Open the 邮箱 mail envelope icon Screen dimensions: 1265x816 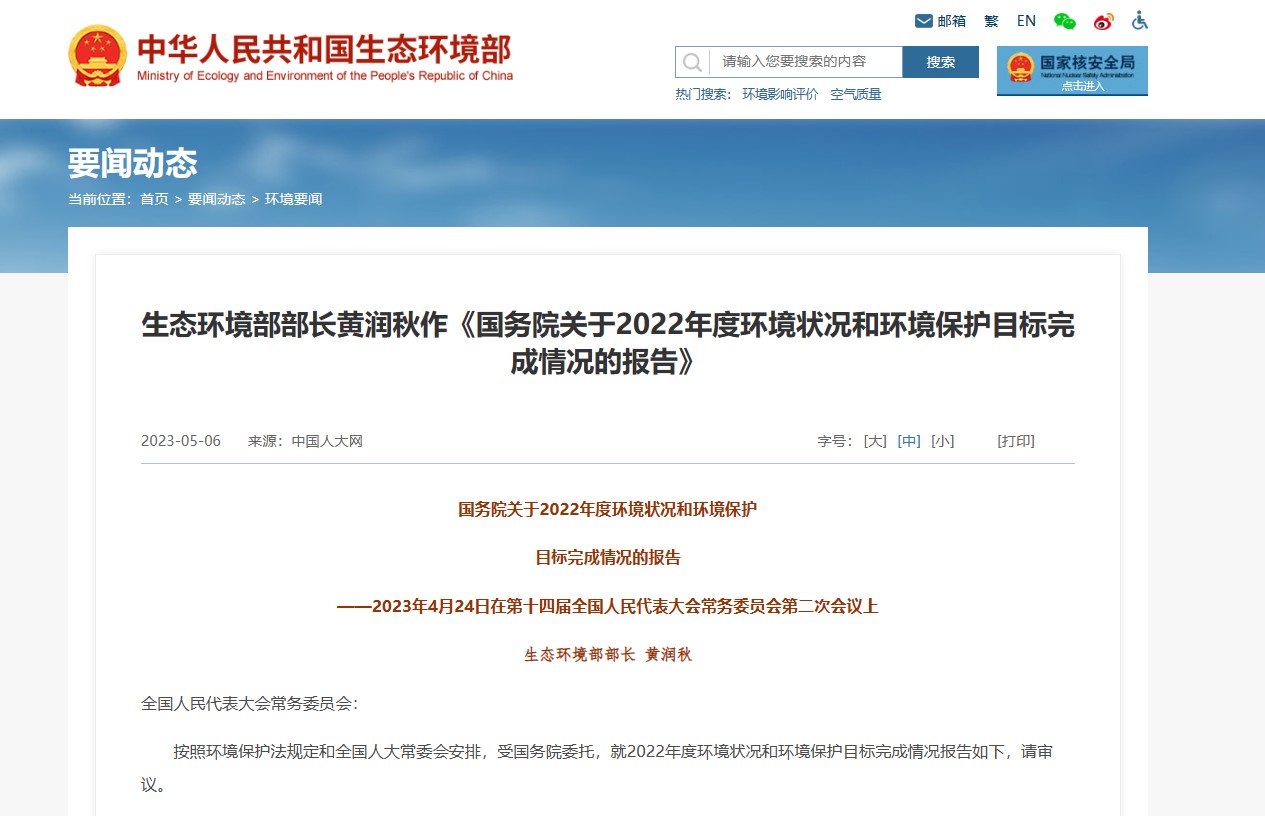924,21
